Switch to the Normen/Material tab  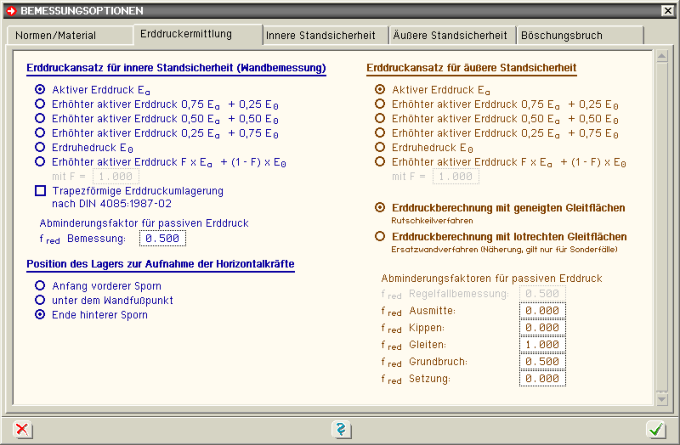[x=67, y=35]
